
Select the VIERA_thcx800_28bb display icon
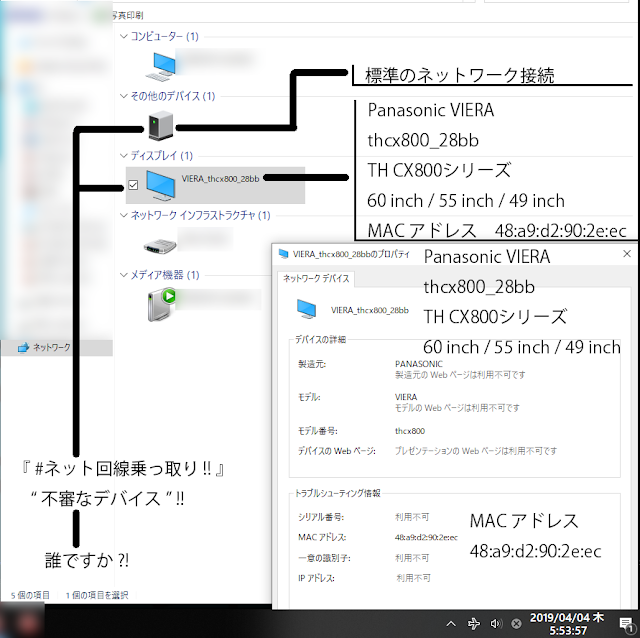pyautogui.click(x=160, y=185)
